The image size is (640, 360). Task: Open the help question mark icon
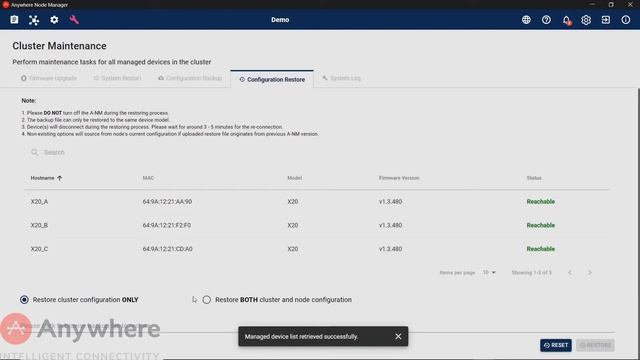tap(546, 20)
